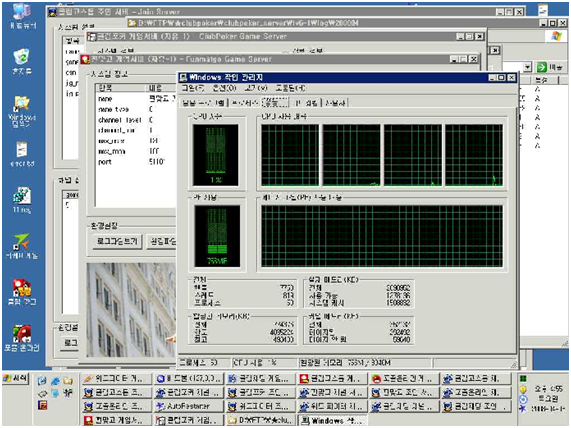Click the D:\FTP folder taskbar button
The image size is (571, 428).
coord(260,420)
